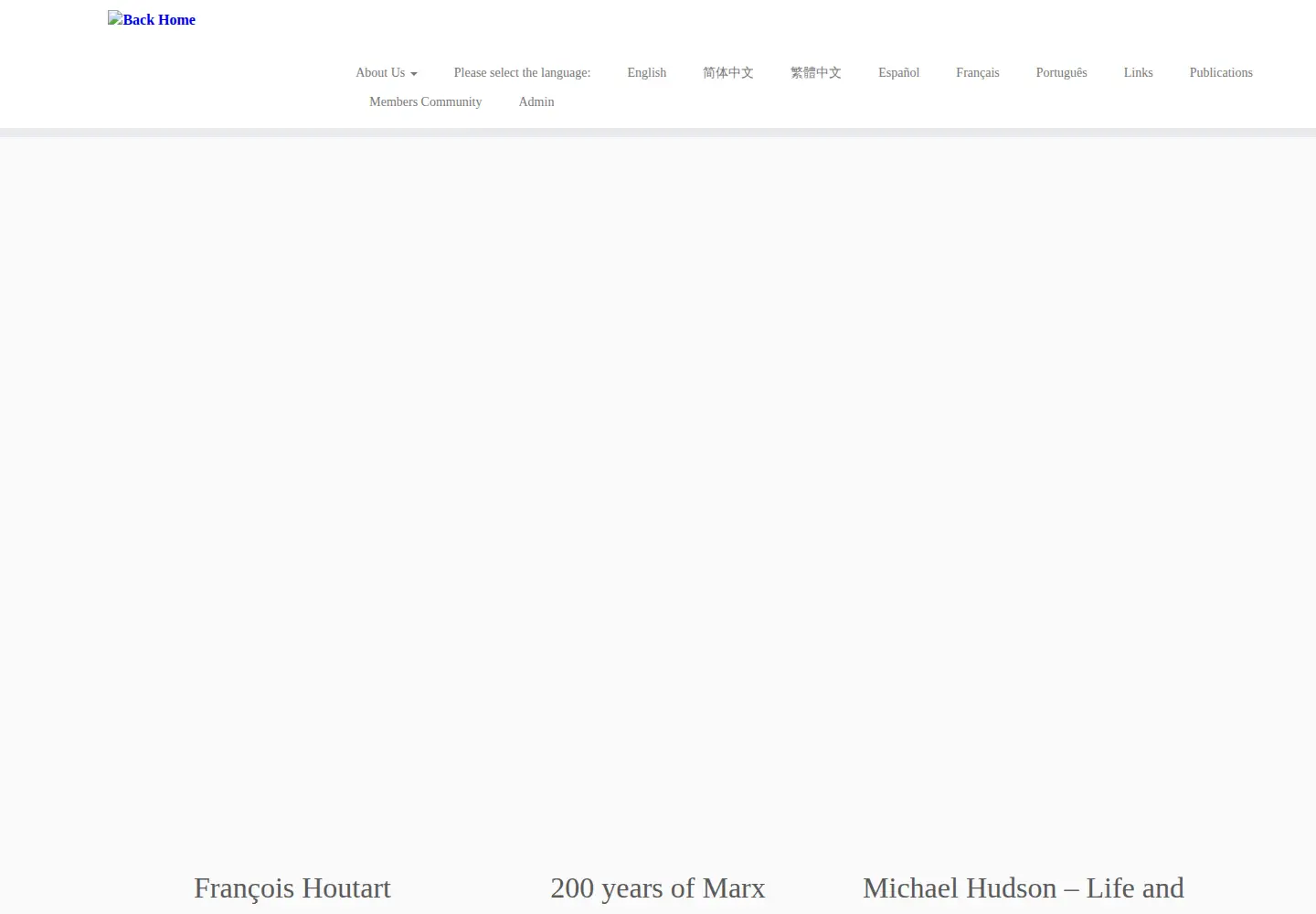1316x914 pixels.
Task: Switch language to 繁體中文
Action: click(816, 72)
